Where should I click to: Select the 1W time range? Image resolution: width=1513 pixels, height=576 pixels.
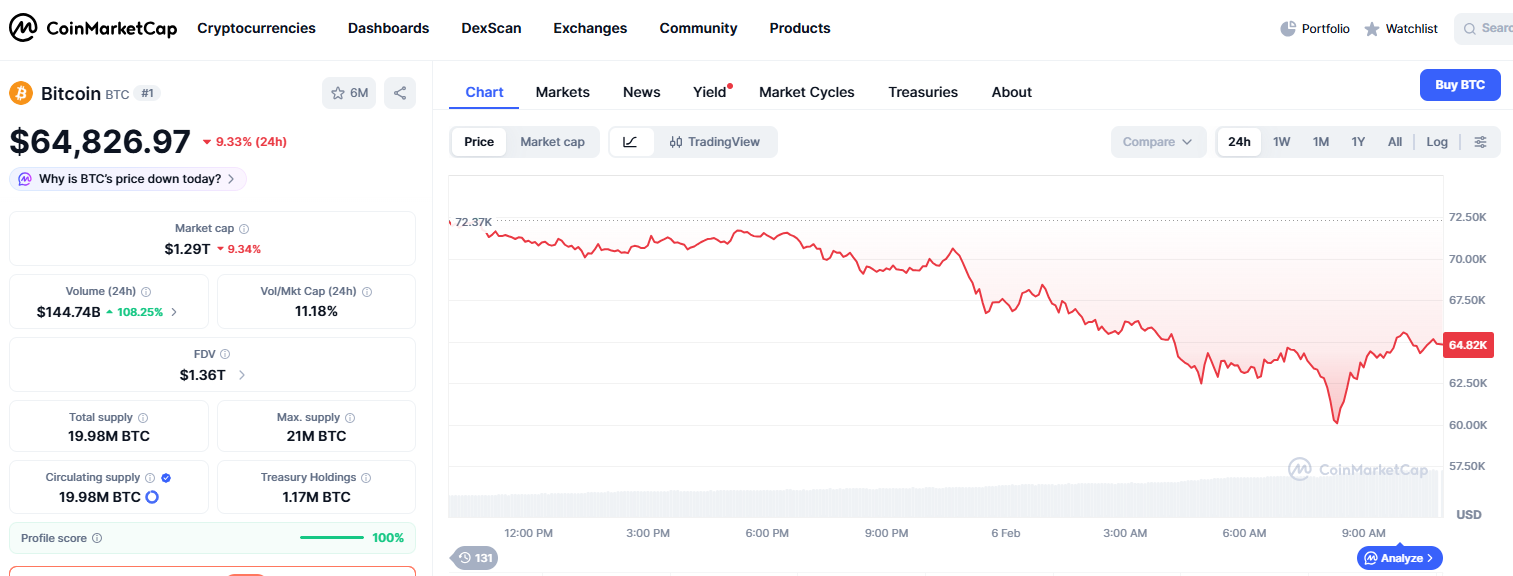(1281, 142)
